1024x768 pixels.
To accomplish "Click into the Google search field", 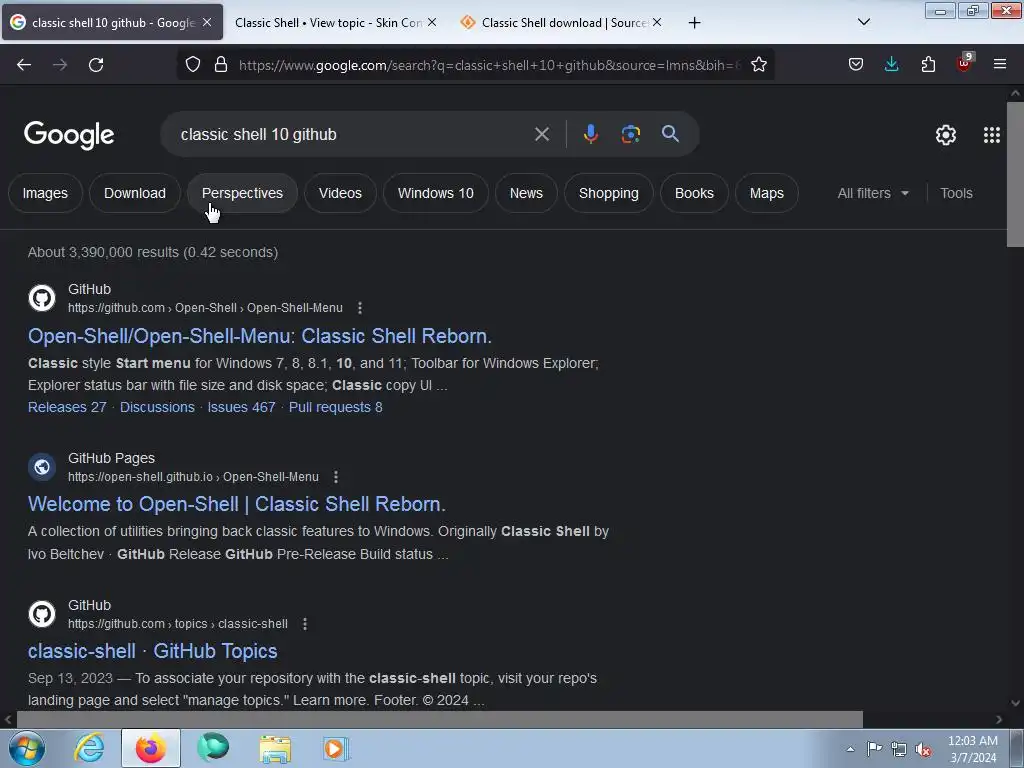I will 353,135.
